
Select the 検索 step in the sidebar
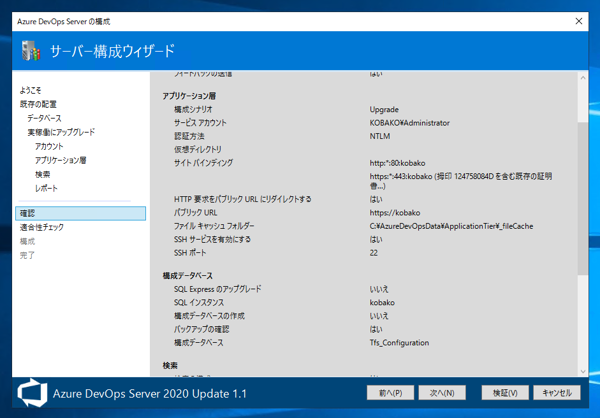42,175
